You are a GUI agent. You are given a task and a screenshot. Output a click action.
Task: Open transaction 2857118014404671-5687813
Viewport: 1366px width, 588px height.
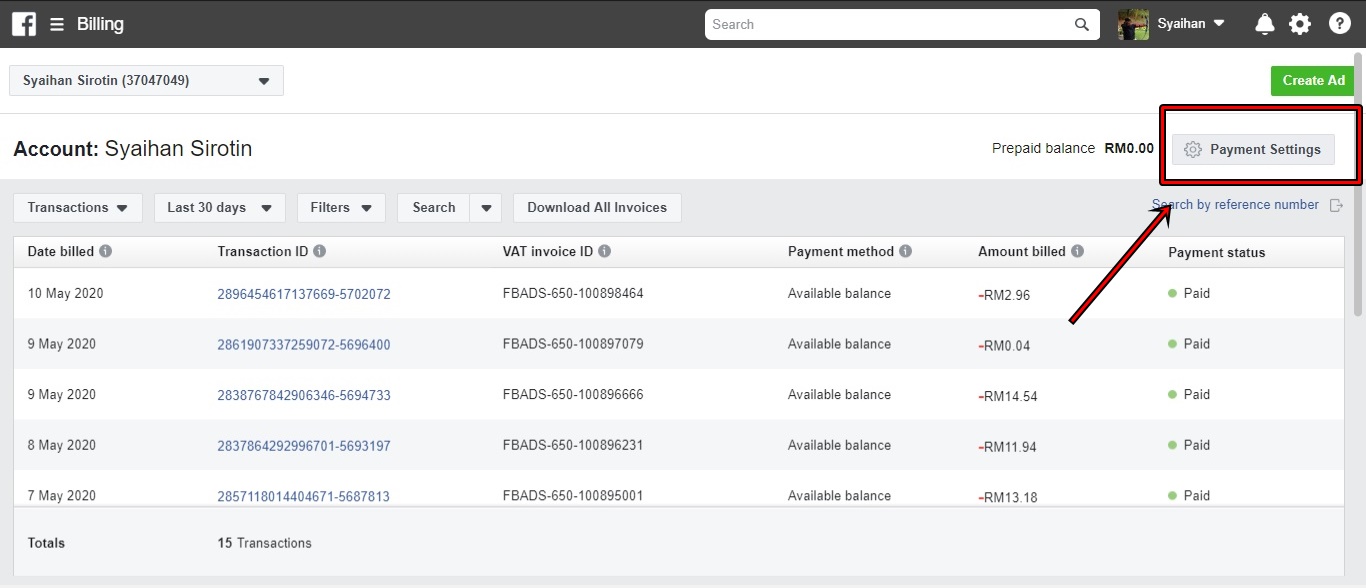tap(304, 496)
